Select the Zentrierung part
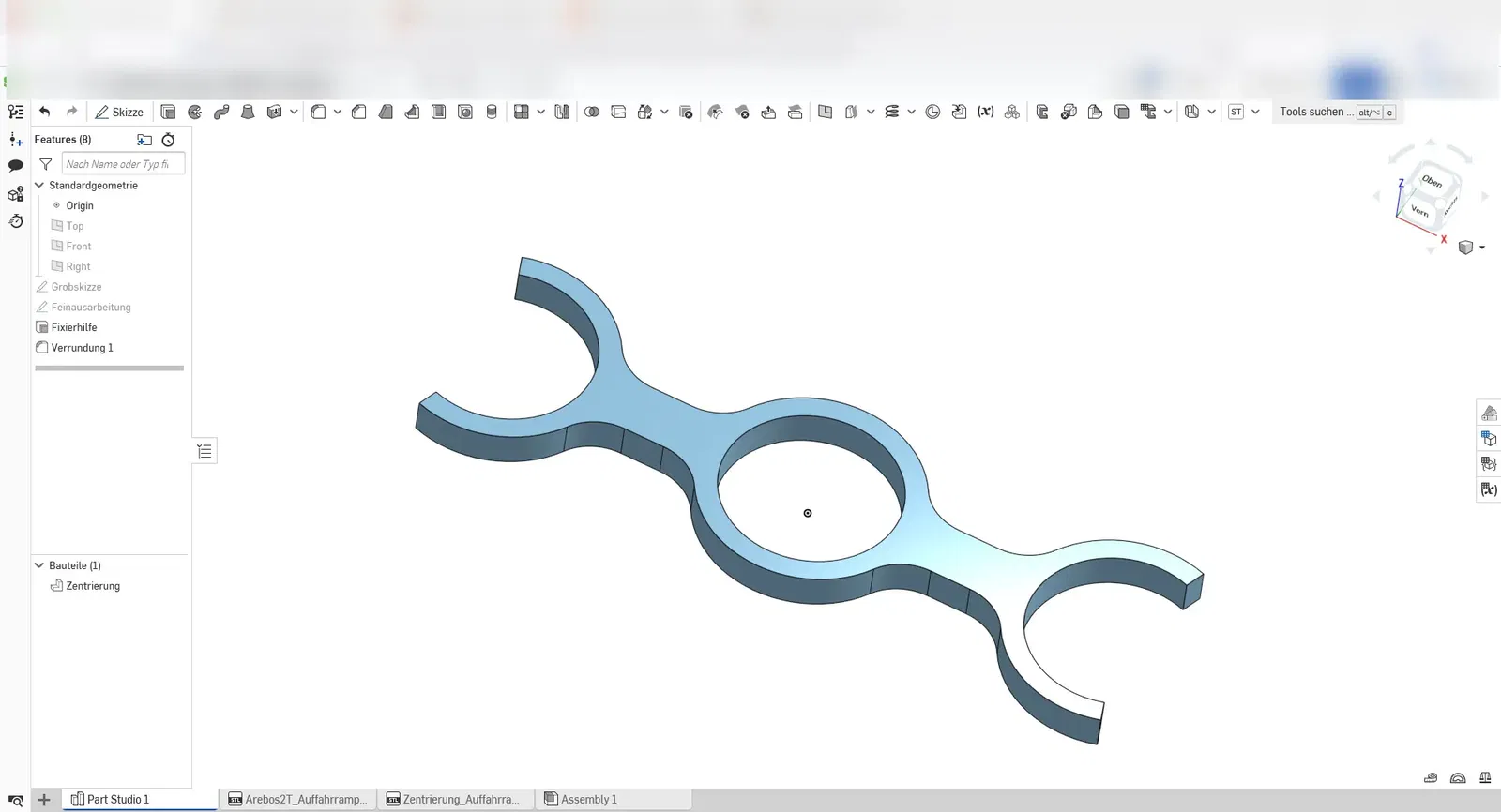Image resolution: width=1501 pixels, height=812 pixels. (93, 586)
